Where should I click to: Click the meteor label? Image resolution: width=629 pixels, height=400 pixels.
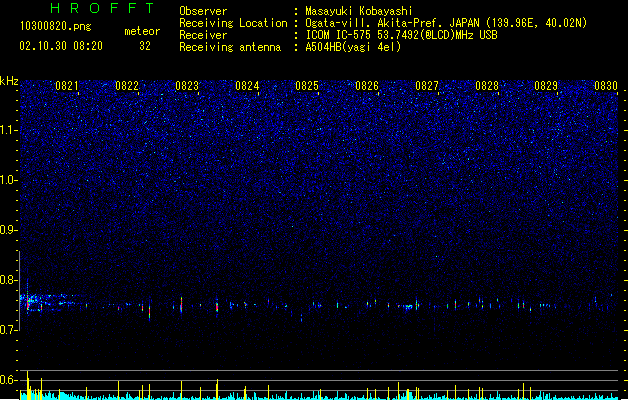[142, 31]
